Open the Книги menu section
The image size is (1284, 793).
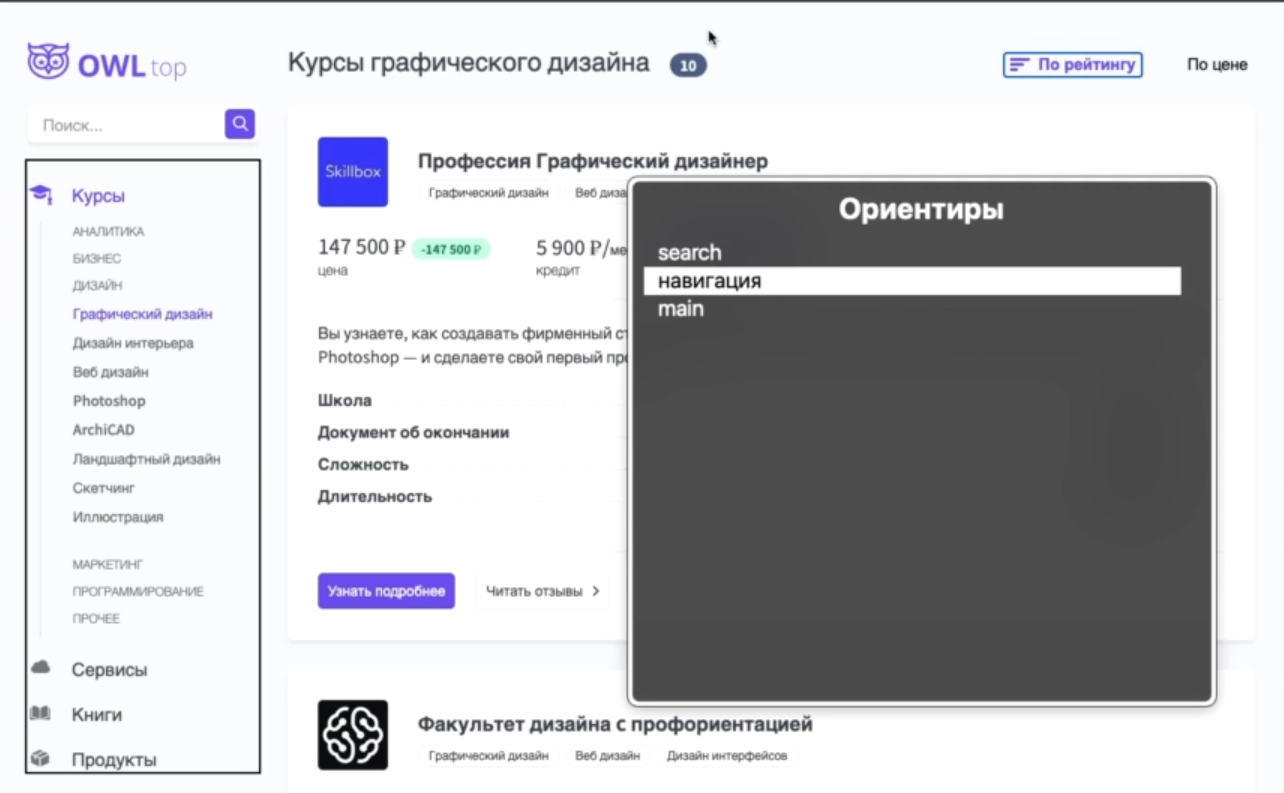point(96,715)
